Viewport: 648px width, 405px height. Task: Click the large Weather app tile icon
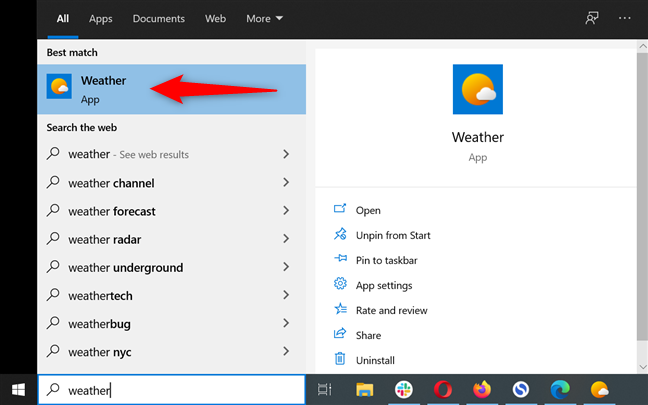click(x=478, y=89)
